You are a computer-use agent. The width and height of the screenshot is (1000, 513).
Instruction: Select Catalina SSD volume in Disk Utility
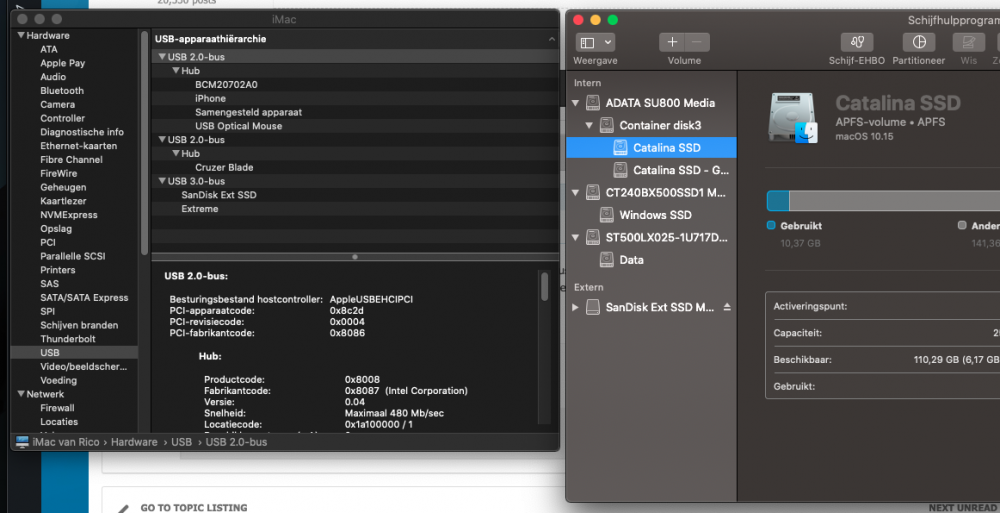point(651,147)
